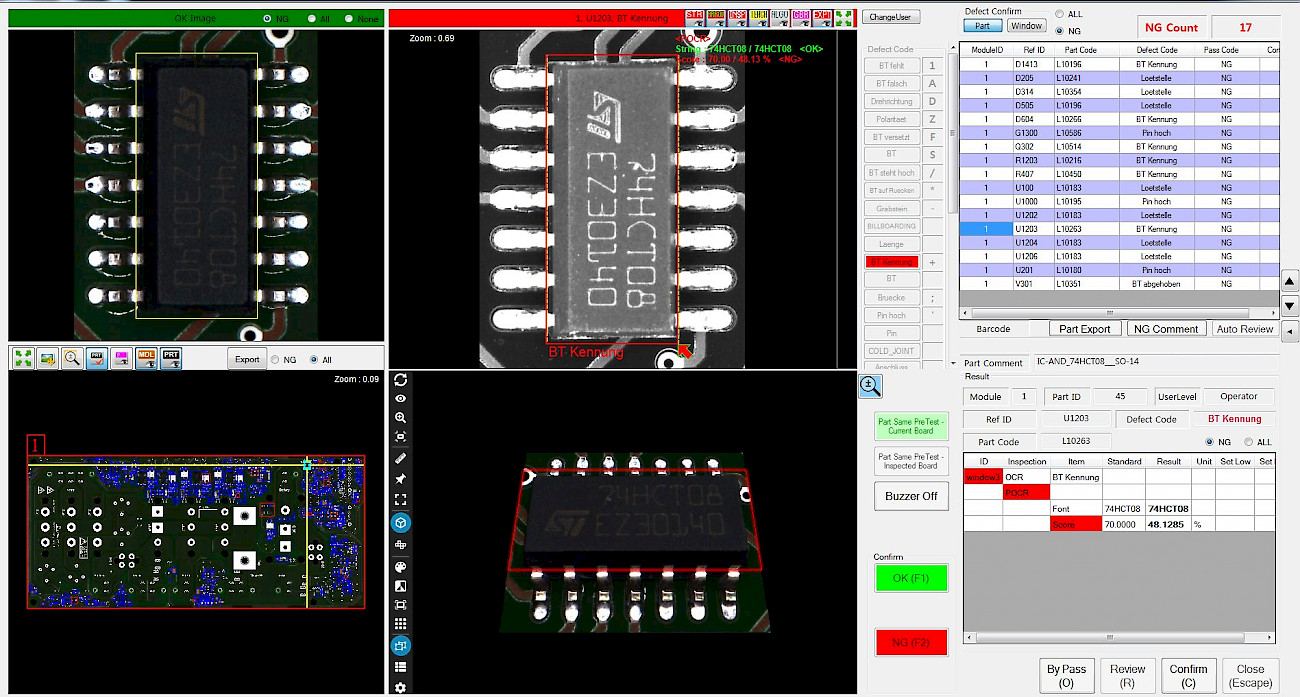This screenshot has height=697, width=1300.
Task: Select the 3D cube view icon
Action: click(x=401, y=522)
